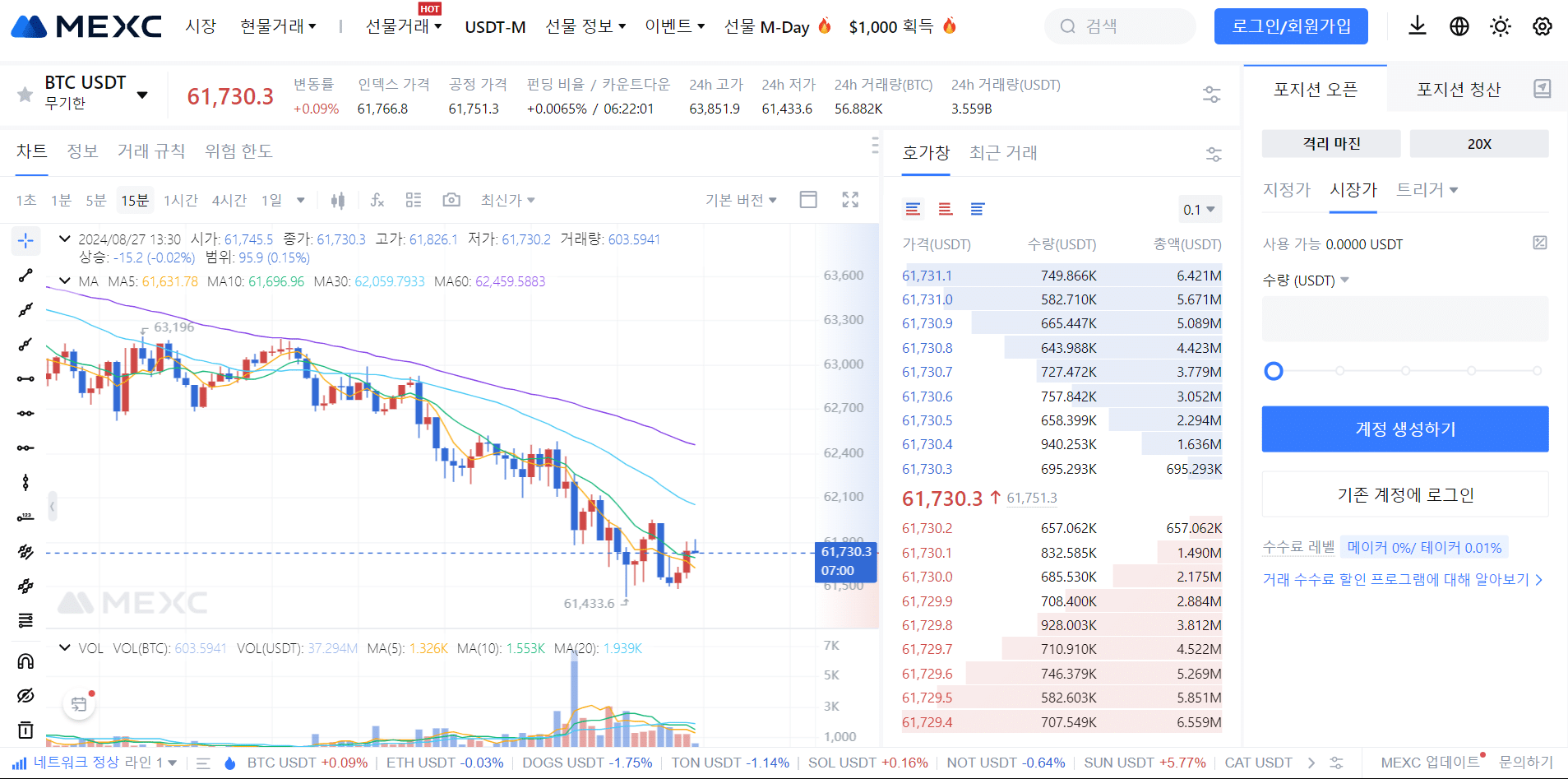Click the quantity slider end marker

[x=1537, y=371]
